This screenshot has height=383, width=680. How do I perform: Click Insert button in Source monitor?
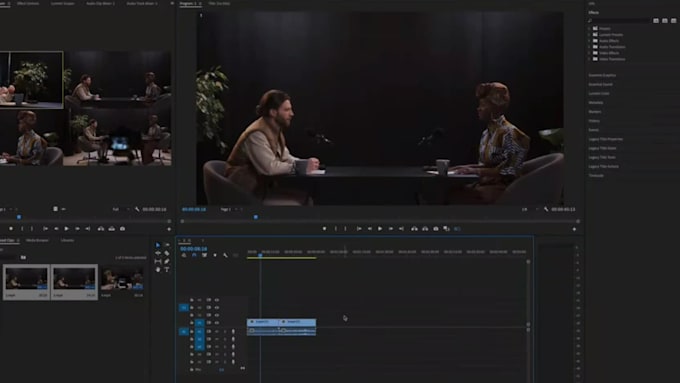pos(101,229)
